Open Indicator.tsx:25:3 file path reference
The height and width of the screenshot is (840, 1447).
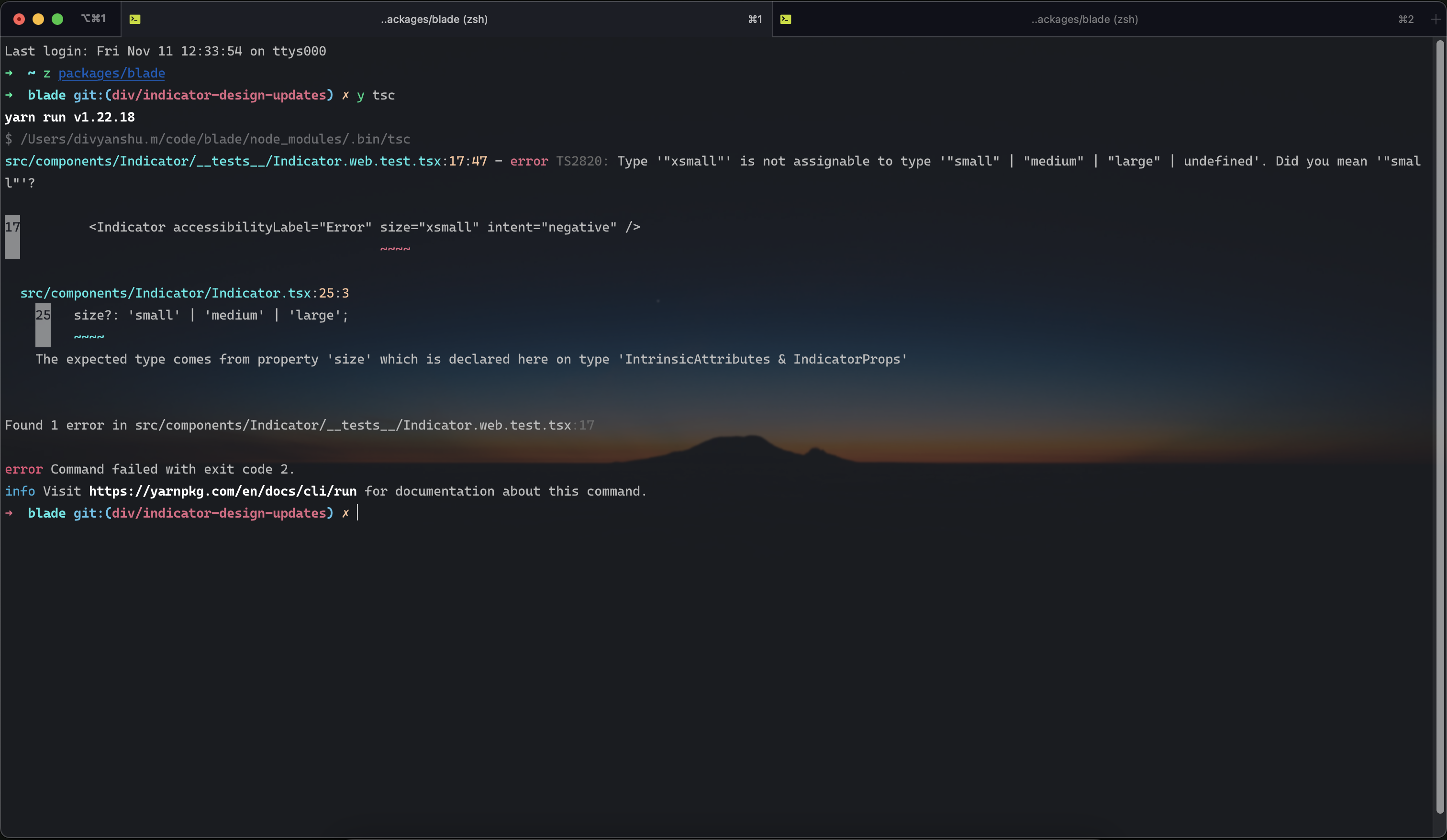coord(184,293)
